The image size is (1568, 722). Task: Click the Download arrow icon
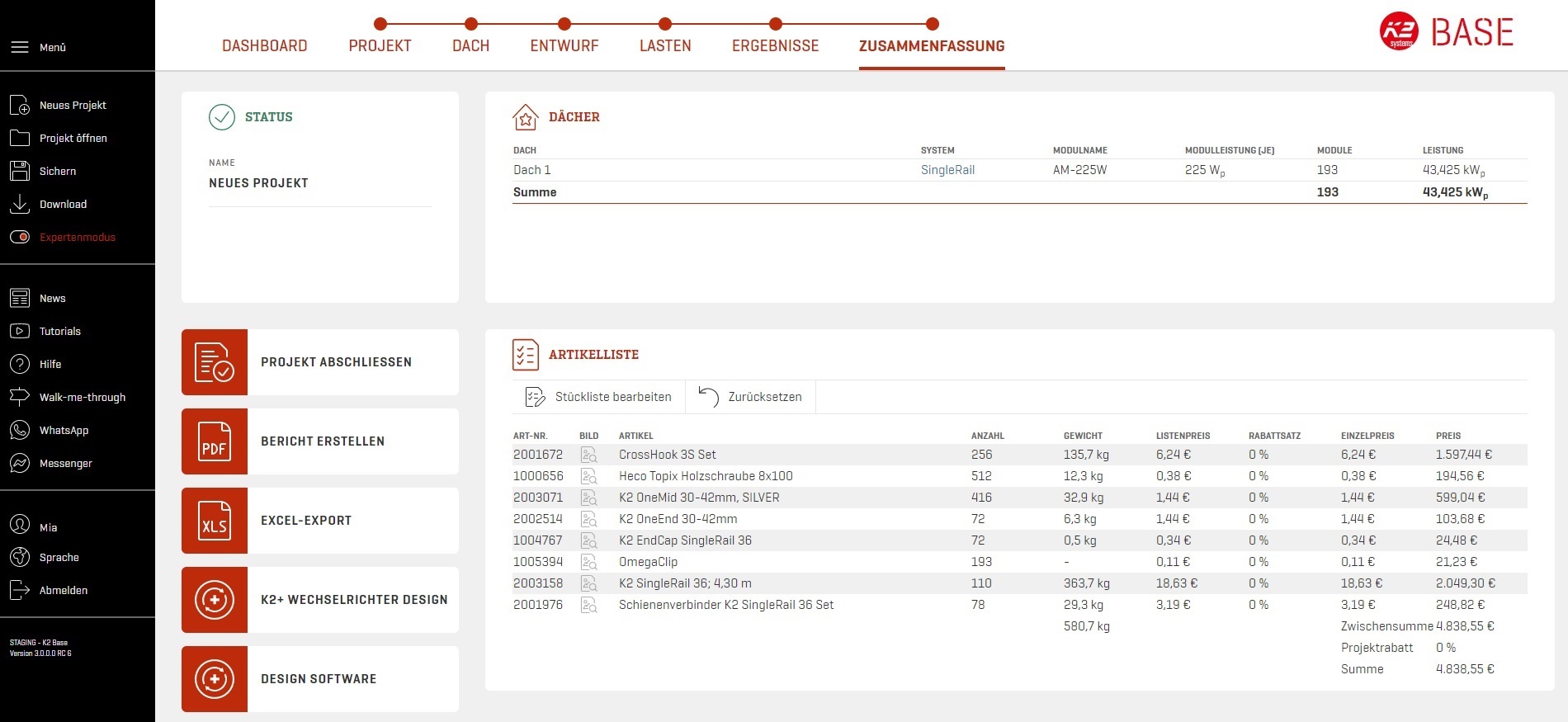20,204
